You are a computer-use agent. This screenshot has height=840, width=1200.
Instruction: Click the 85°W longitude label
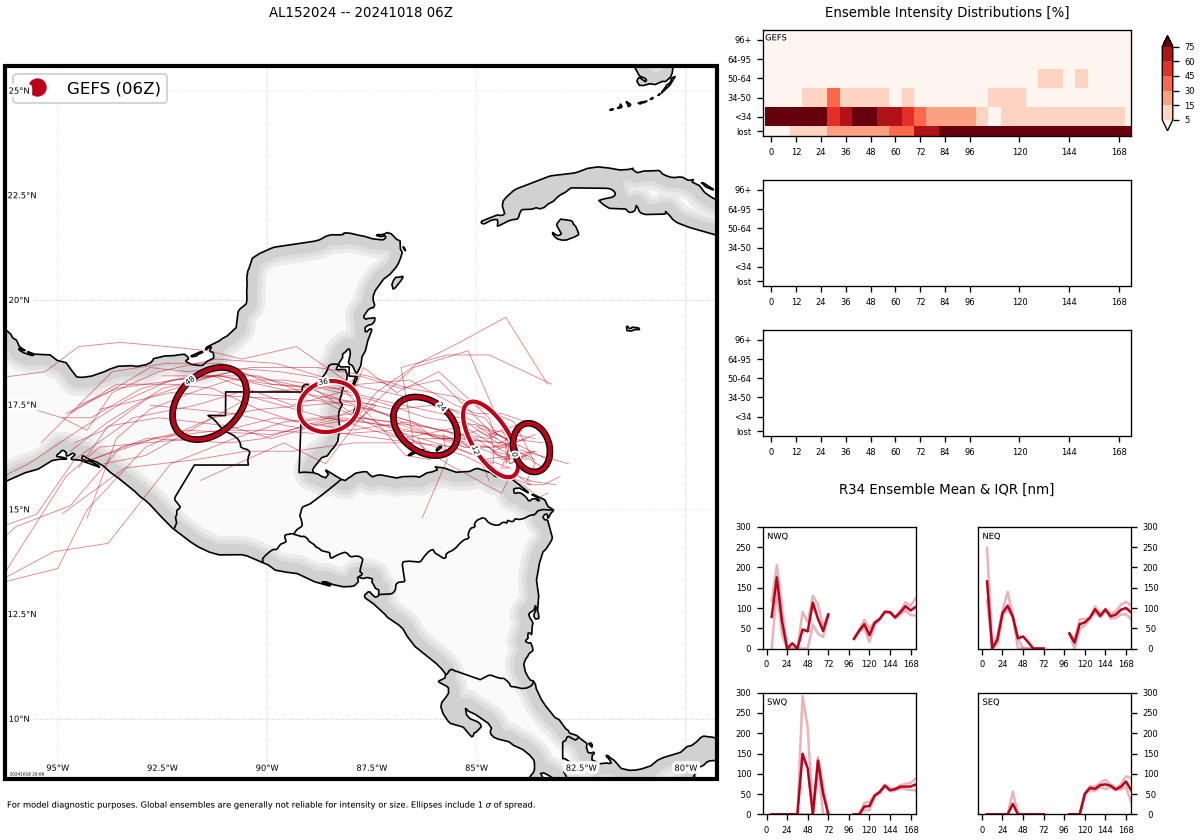476,768
